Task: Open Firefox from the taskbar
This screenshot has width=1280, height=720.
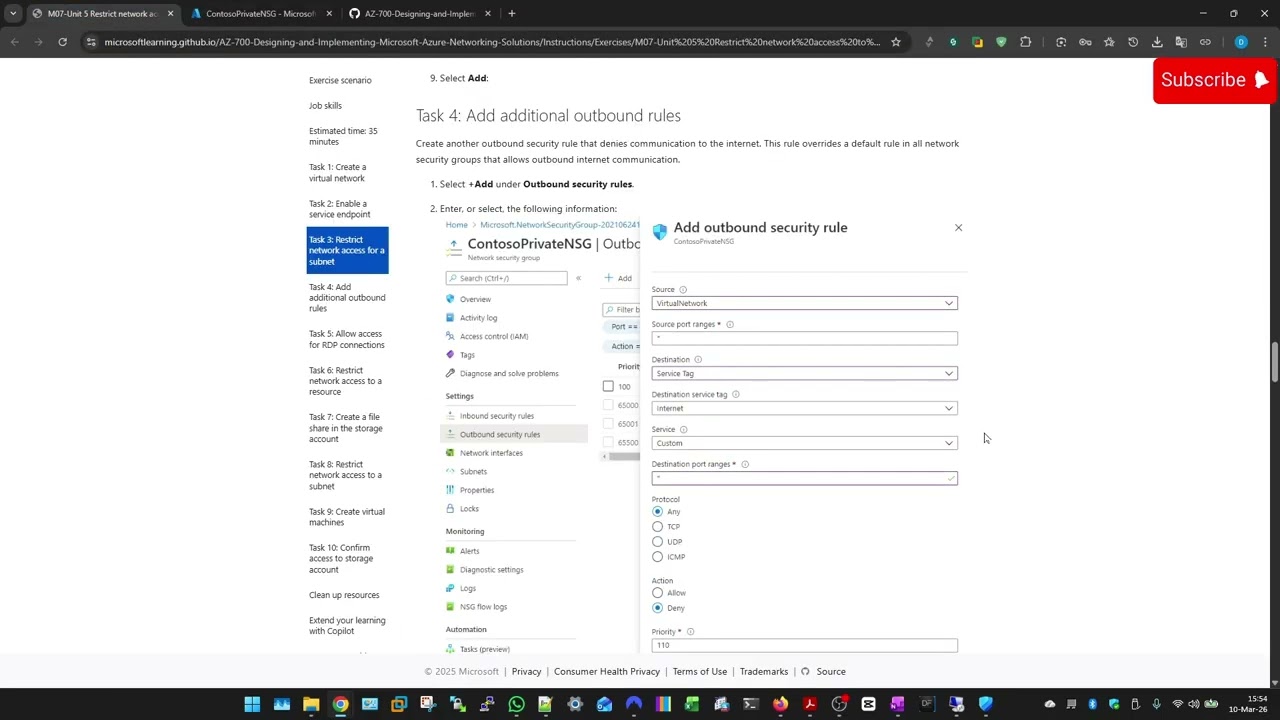Action: pyautogui.click(x=780, y=704)
